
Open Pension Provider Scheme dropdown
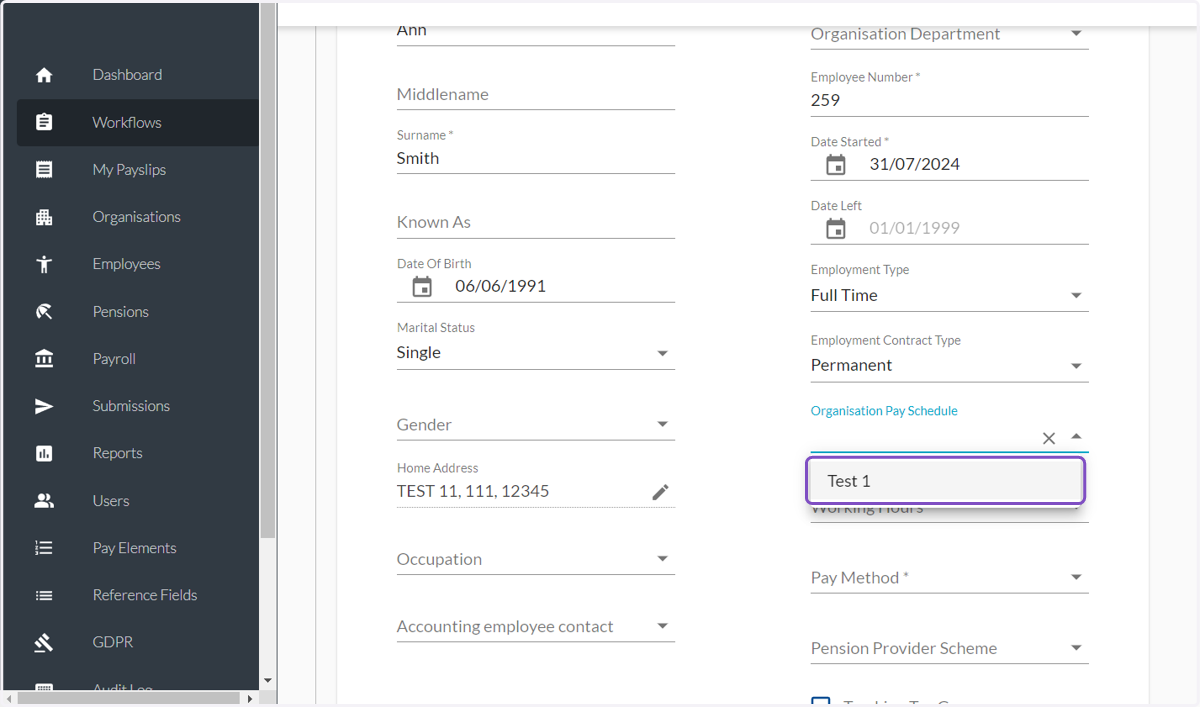(x=1076, y=648)
